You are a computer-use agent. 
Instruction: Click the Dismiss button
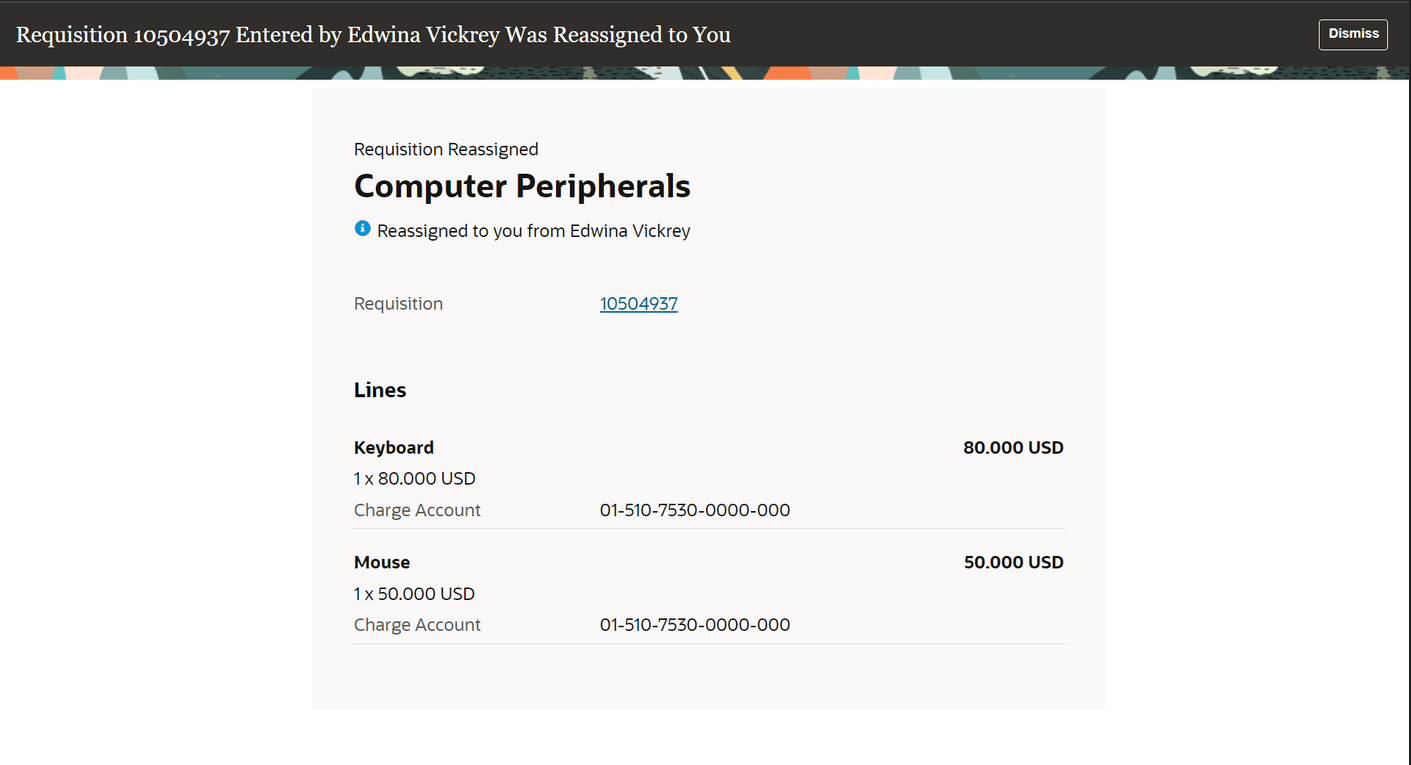pos(1353,34)
